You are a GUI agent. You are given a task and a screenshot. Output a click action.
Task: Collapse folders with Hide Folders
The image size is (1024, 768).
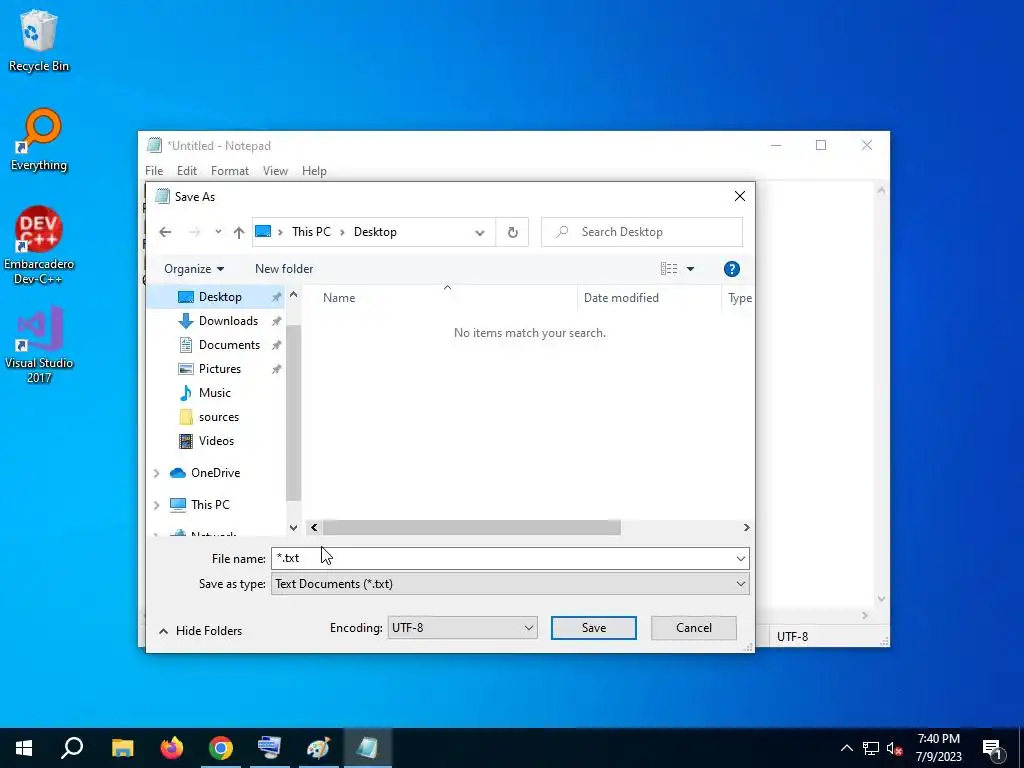(x=200, y=631)
